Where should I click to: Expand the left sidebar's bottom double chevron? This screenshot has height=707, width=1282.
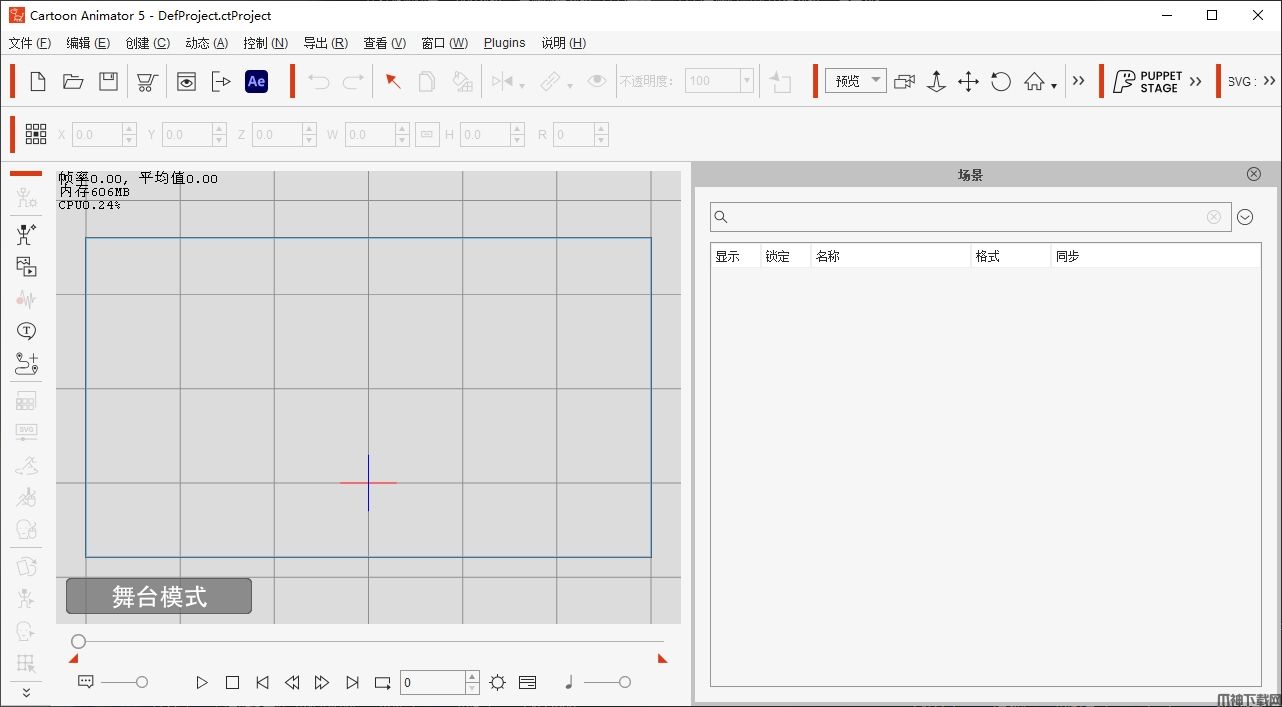coord(26,692)
